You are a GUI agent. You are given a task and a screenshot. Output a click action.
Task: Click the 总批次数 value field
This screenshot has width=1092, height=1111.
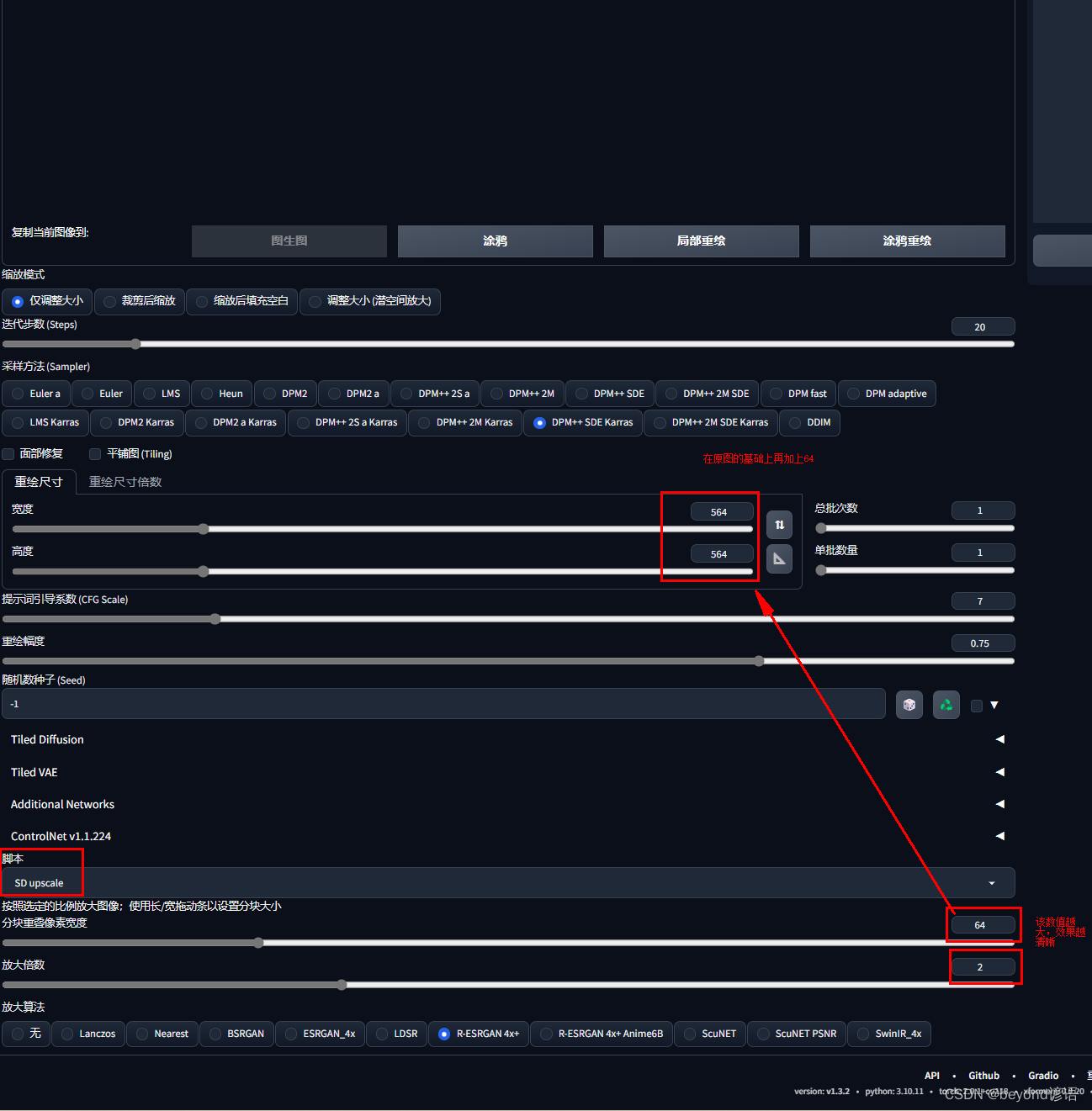point(983,511)
